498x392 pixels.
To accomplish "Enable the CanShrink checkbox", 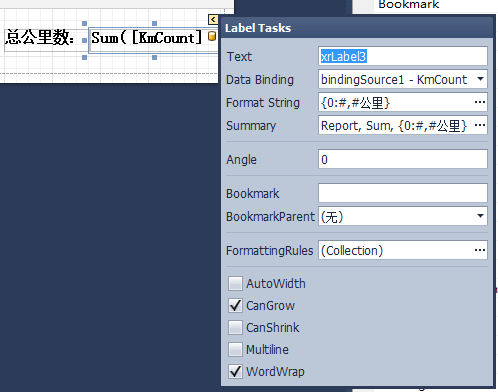I will tap(235, 327).
